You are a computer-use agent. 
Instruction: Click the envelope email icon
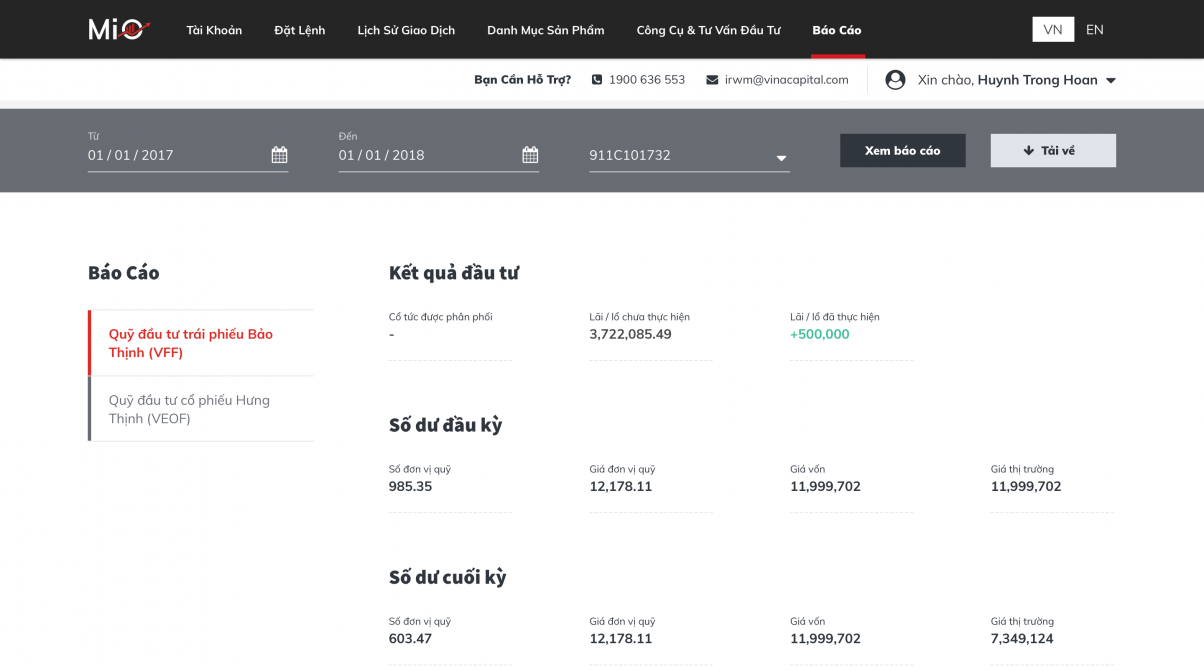712,80
